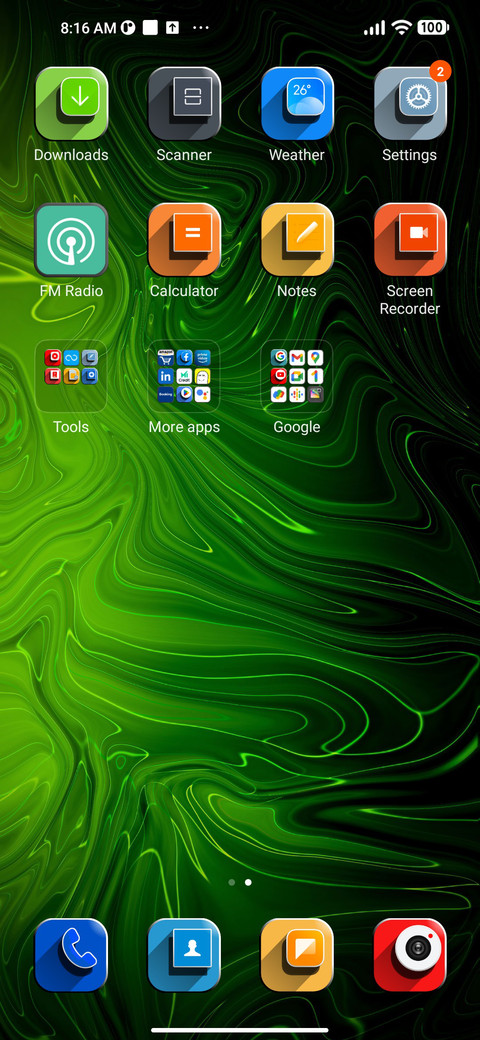Launch the Camera app from dock

(x=410, y=955)
